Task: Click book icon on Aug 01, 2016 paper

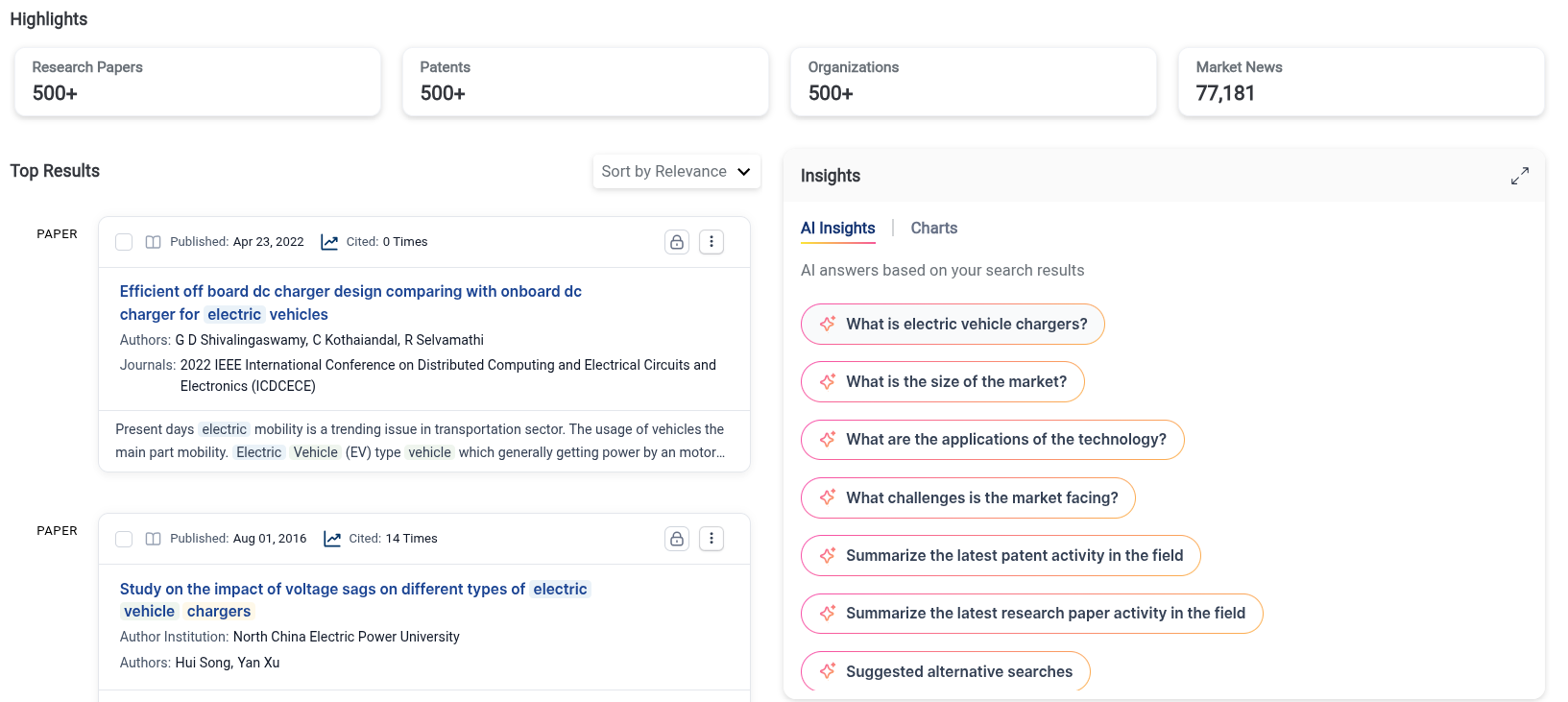Action: [153, 539]
